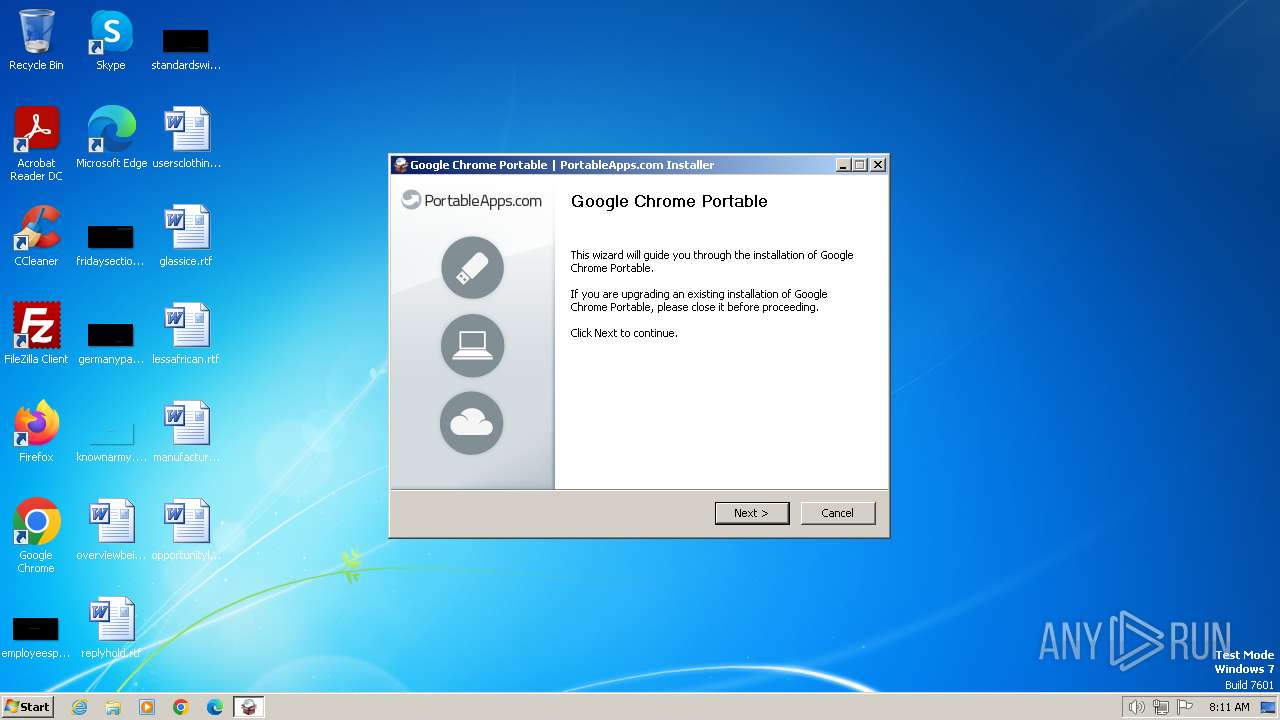Screen dimensions: 1280x720
Task: Select the opportunityl... document icon
Action: point(186,530)
